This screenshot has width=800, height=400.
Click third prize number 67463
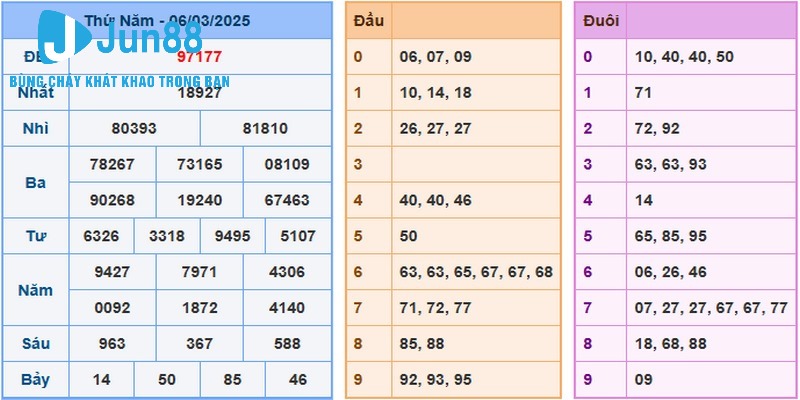(x=286, y=200)
